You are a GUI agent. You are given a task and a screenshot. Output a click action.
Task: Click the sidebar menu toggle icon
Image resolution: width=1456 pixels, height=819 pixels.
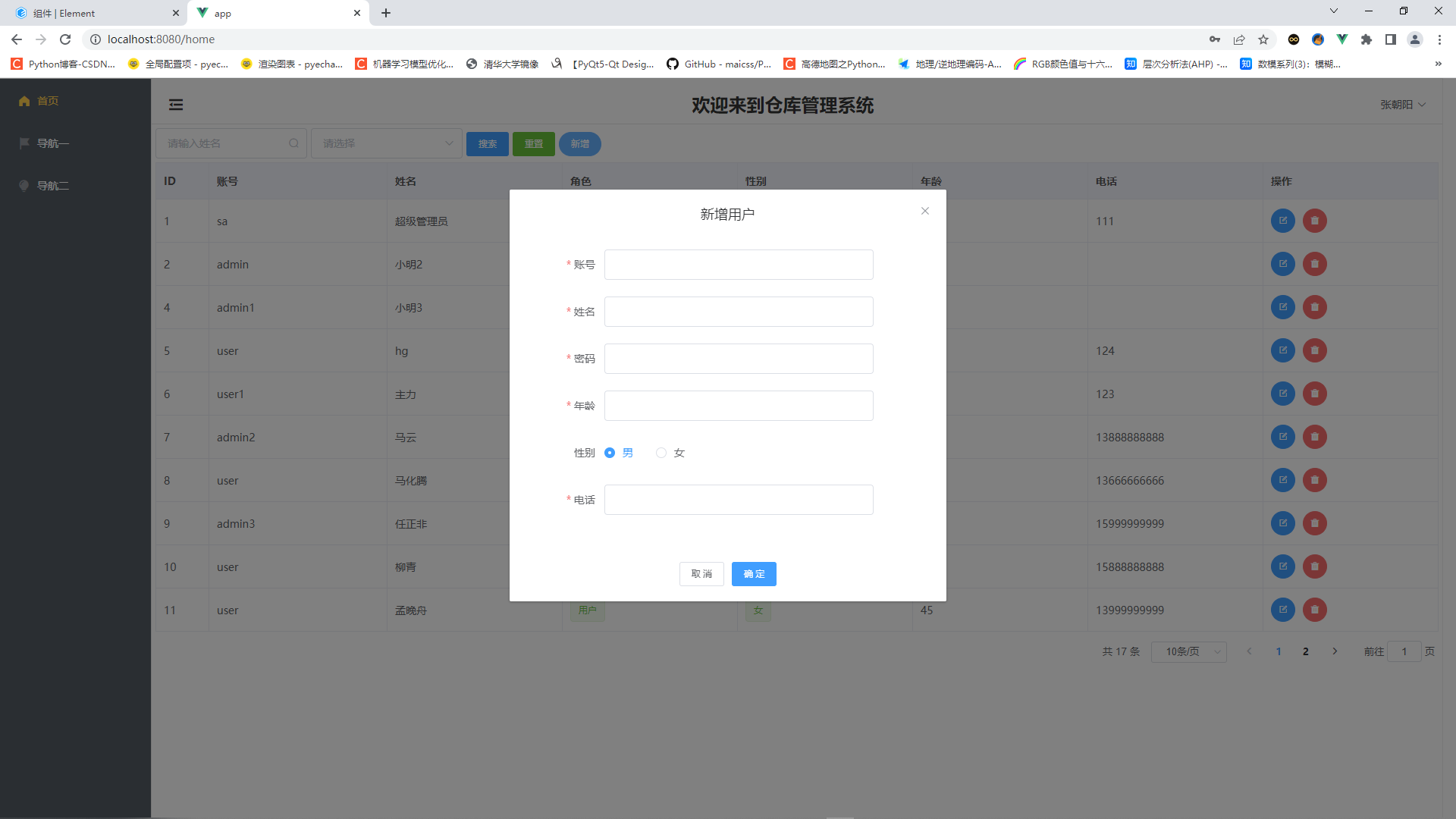click(176, 104)
